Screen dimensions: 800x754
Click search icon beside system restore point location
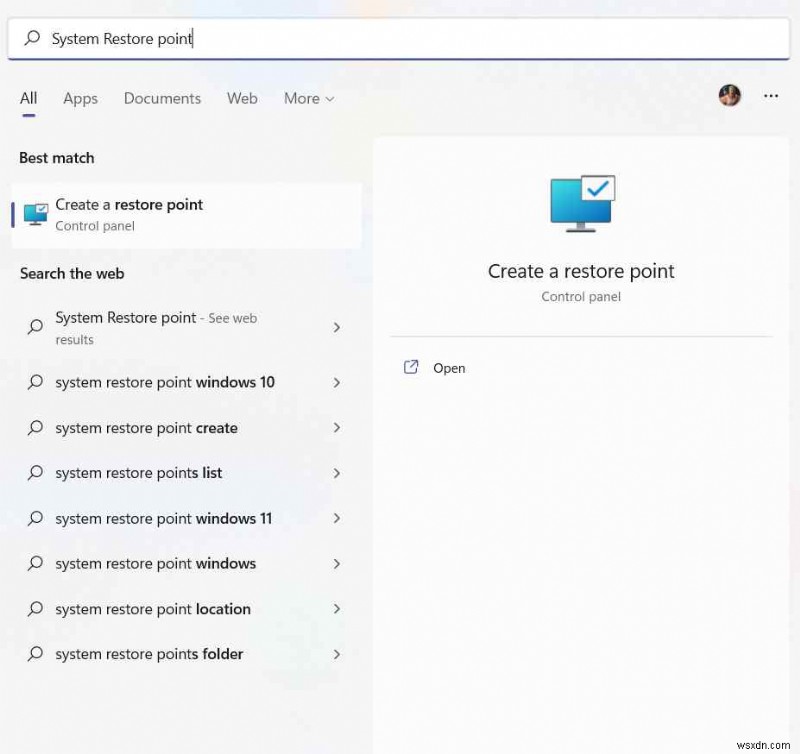point(35,608)
